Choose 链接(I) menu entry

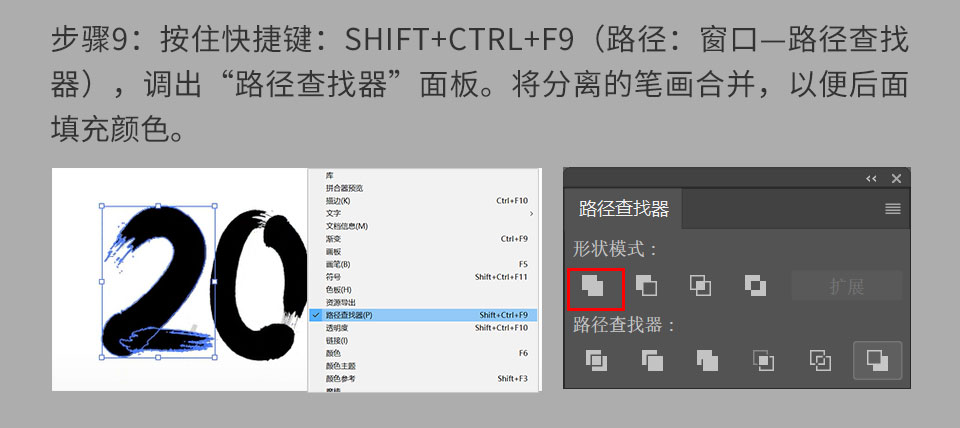point(422,340)
